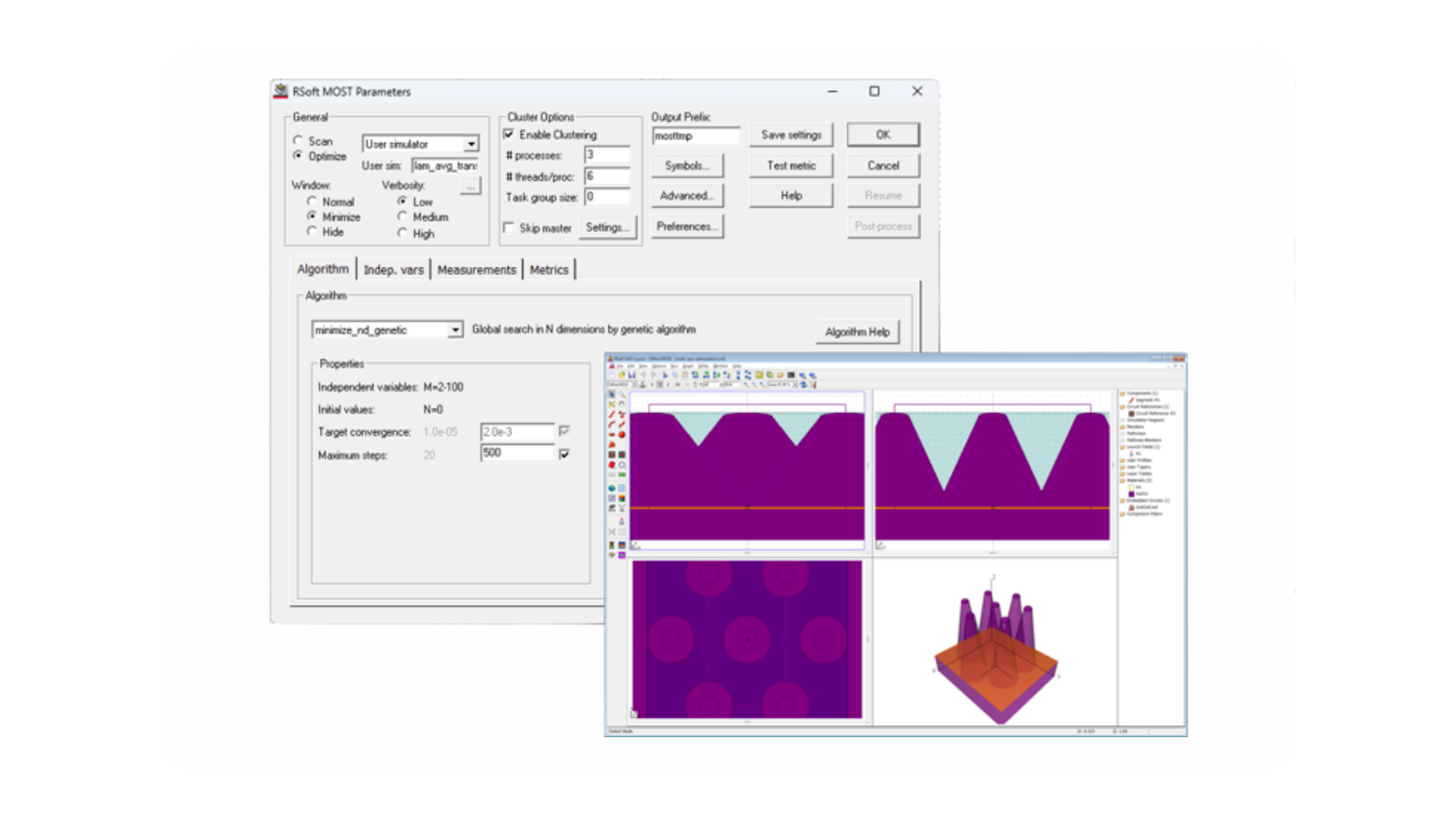The height and width of the screenshot is (819, 1456).
Task: Select the Normal window radio button
Action: [312, 201]
